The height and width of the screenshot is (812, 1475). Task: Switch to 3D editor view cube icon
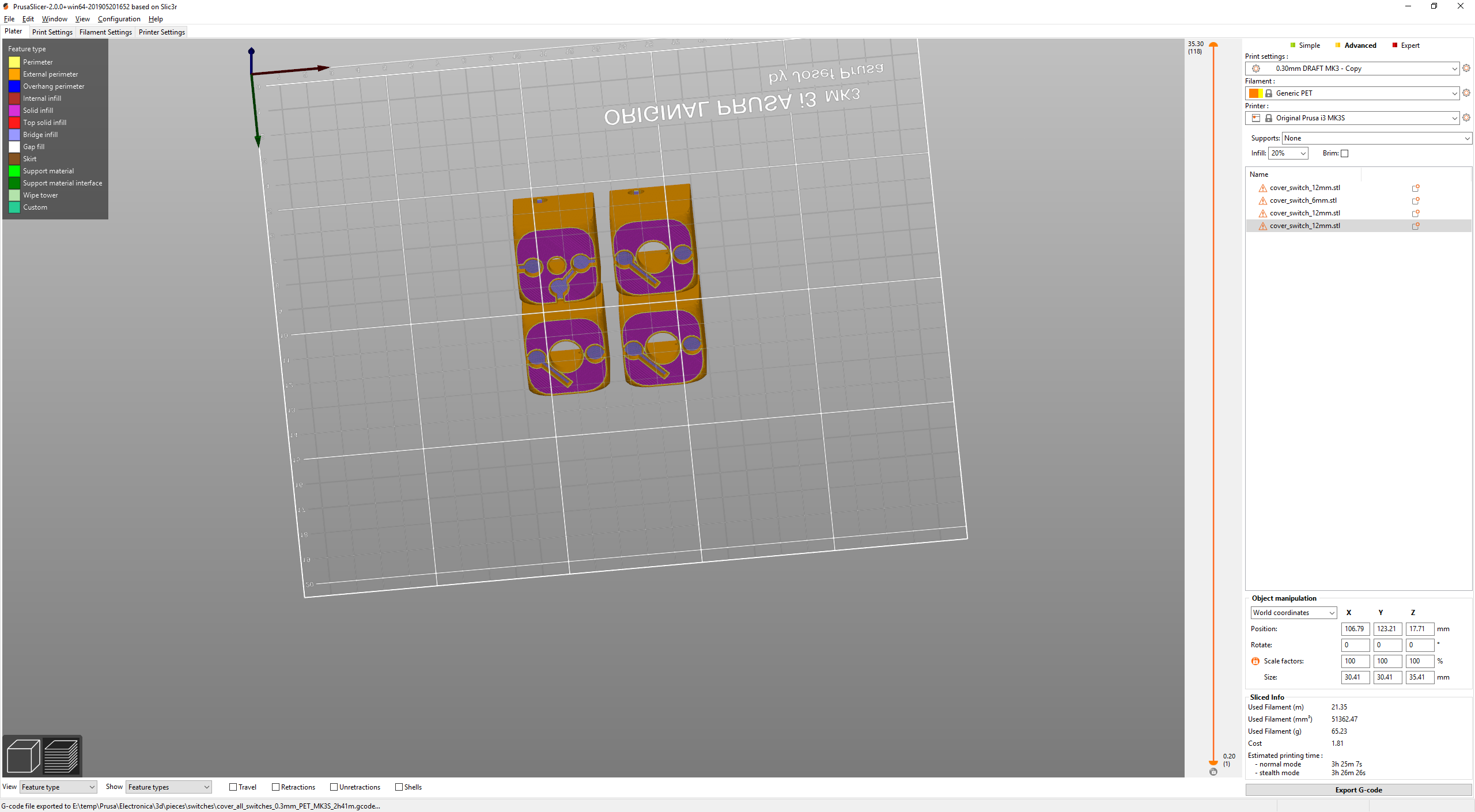pos(23,756)
